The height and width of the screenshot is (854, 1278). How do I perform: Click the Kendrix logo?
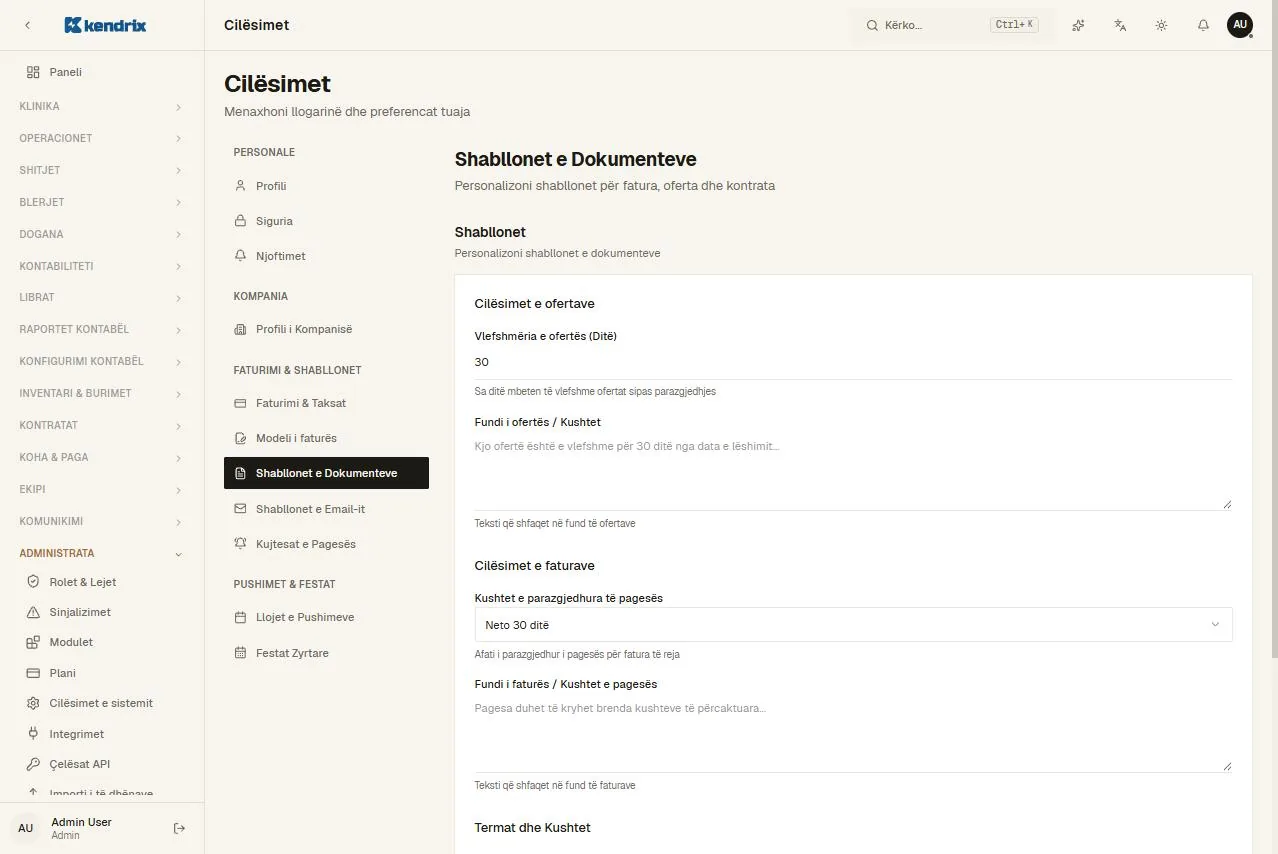tap(105, 25)
